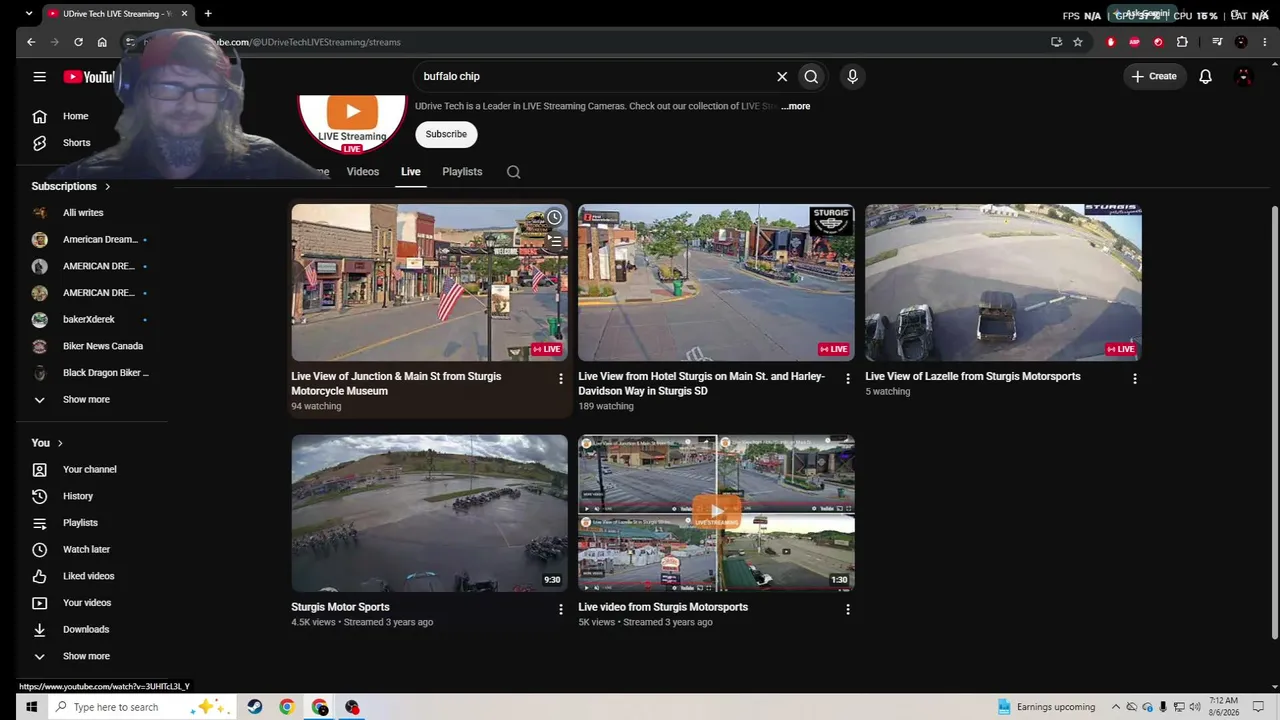The width and height of the screenshot is (1280, 720).
Task: Click into the YouTube search field
Action: [x=595, y=76]
